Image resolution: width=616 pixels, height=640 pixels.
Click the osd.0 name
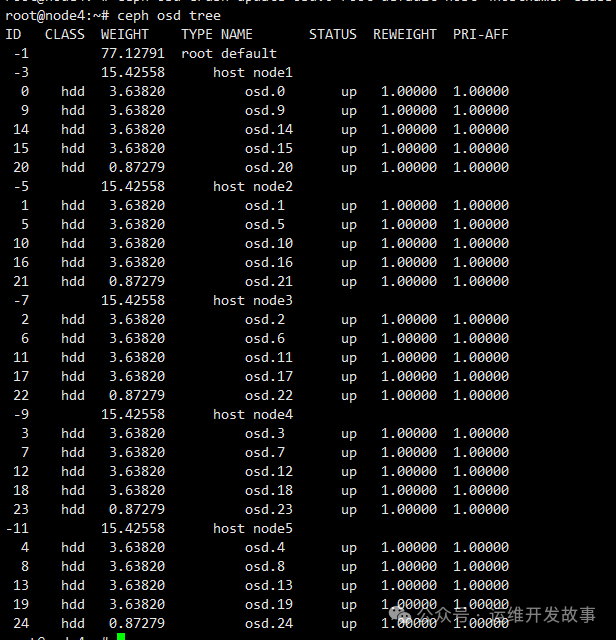tap(265, 91)
